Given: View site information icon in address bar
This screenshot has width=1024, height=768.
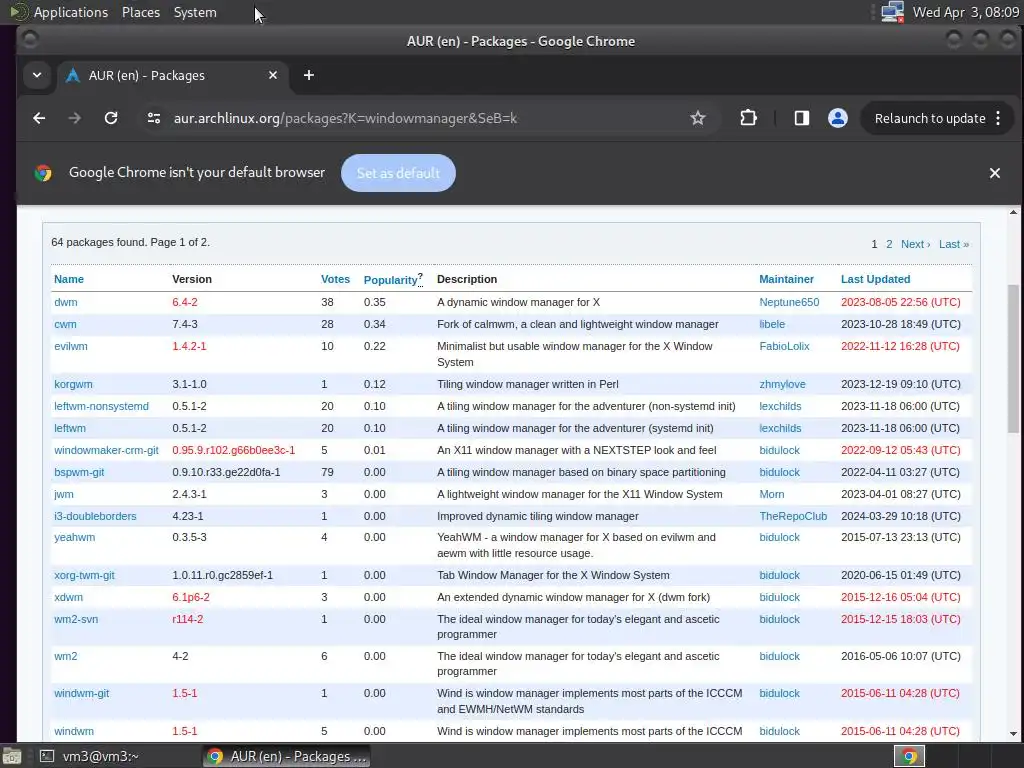Looking at the screenshot, I should 154,118.
